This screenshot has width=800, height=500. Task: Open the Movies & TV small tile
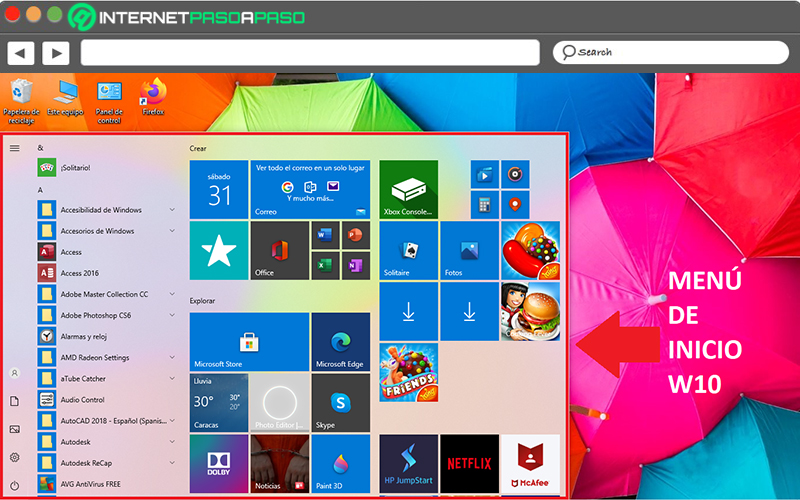(x=485, y=174)
